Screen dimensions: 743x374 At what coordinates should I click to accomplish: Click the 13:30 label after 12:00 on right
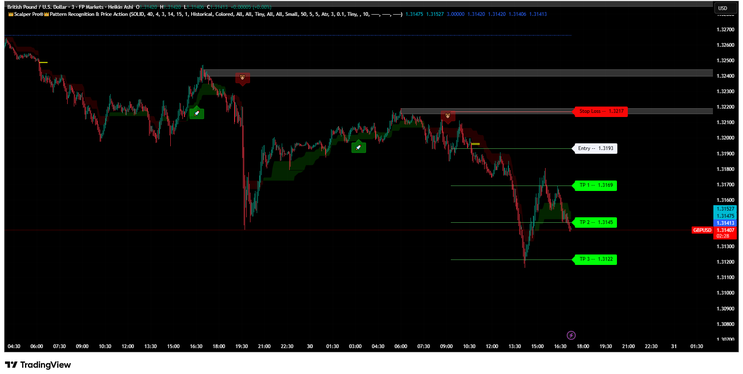tap(514, 347)
